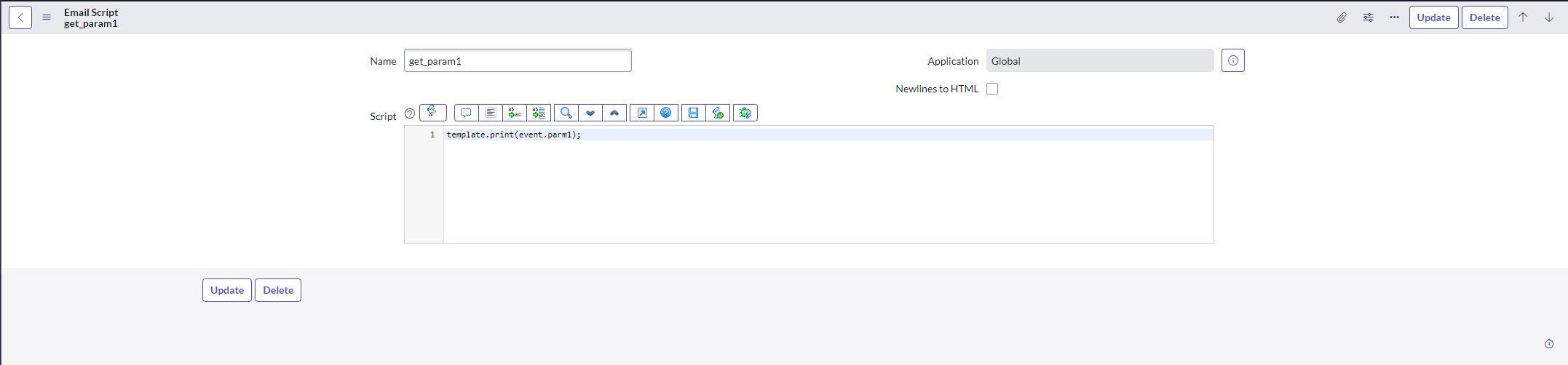Image resolution: width=1568 pixels, height=365 pixels.
Task: Click the Update button in header
Action: tap(1433, 17)
